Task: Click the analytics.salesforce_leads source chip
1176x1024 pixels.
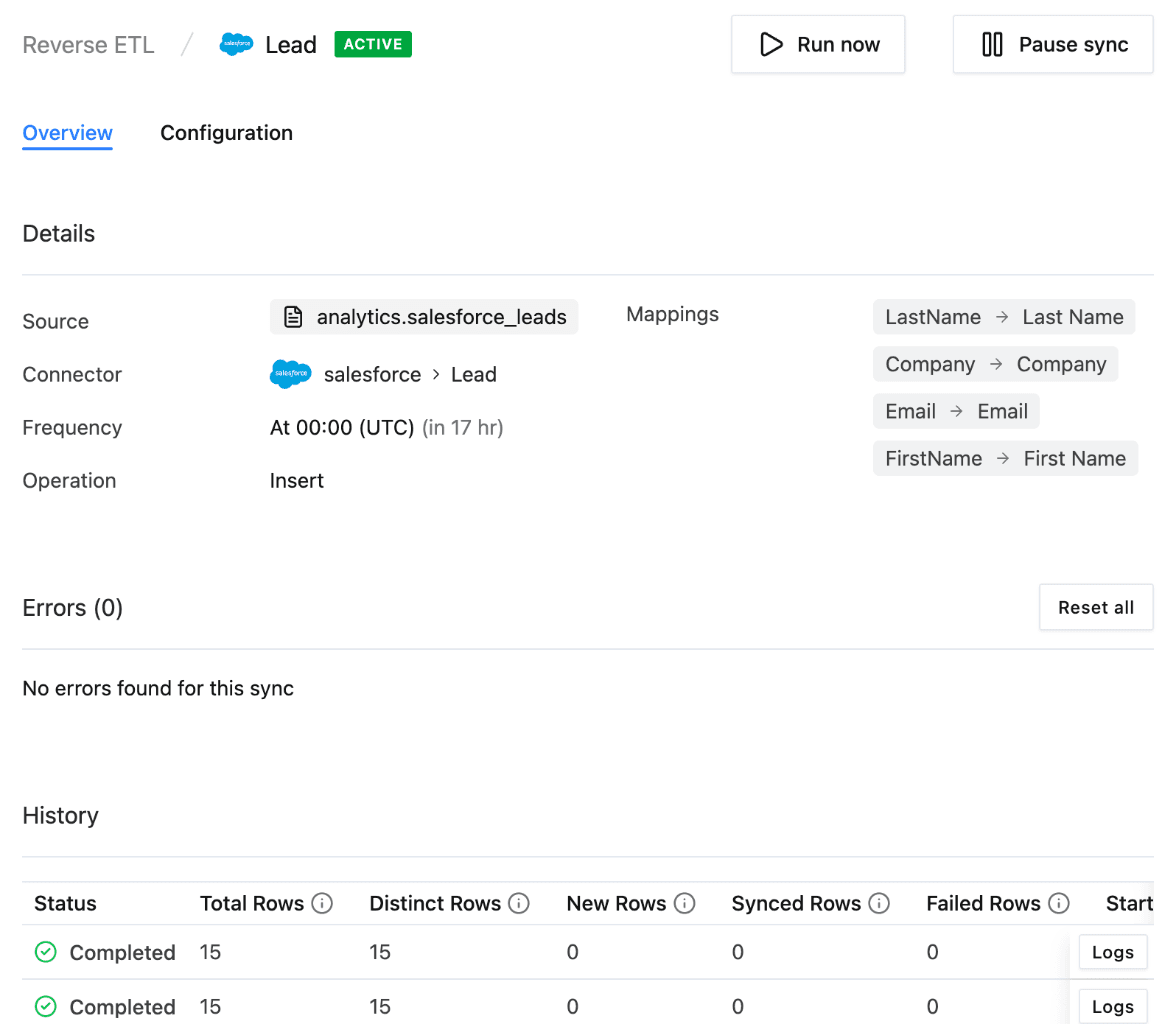Action: click(424, 317)
